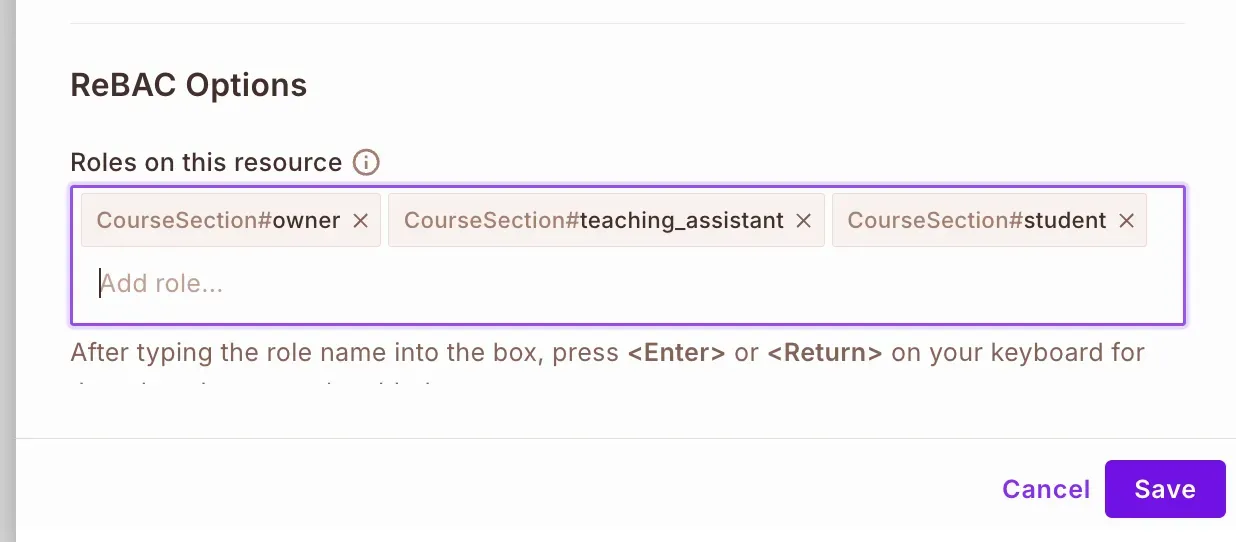Delete the CourseSection#student role tag

coord(1126,221)
